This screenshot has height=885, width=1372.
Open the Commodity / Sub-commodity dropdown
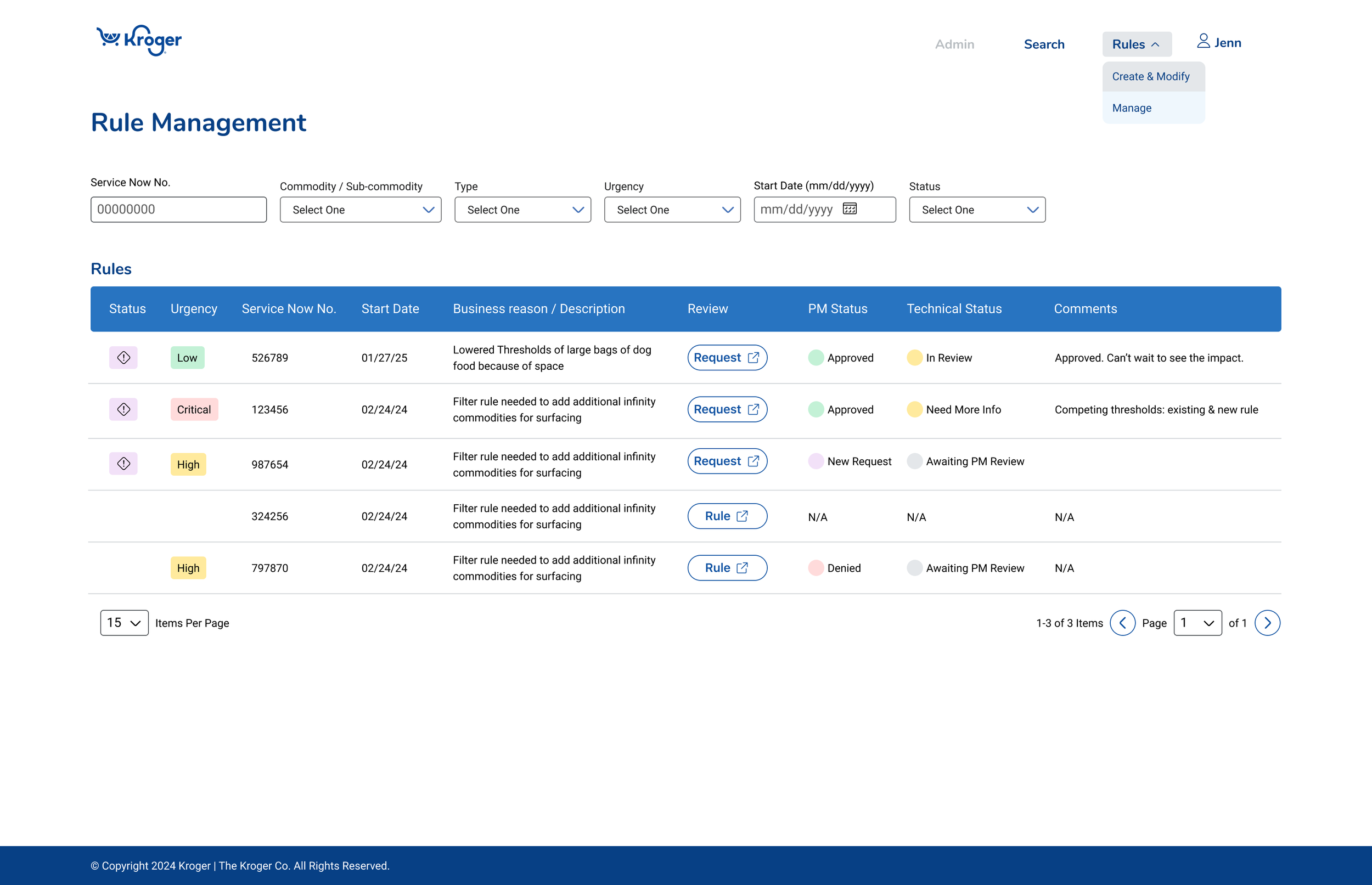pos(361,210)
